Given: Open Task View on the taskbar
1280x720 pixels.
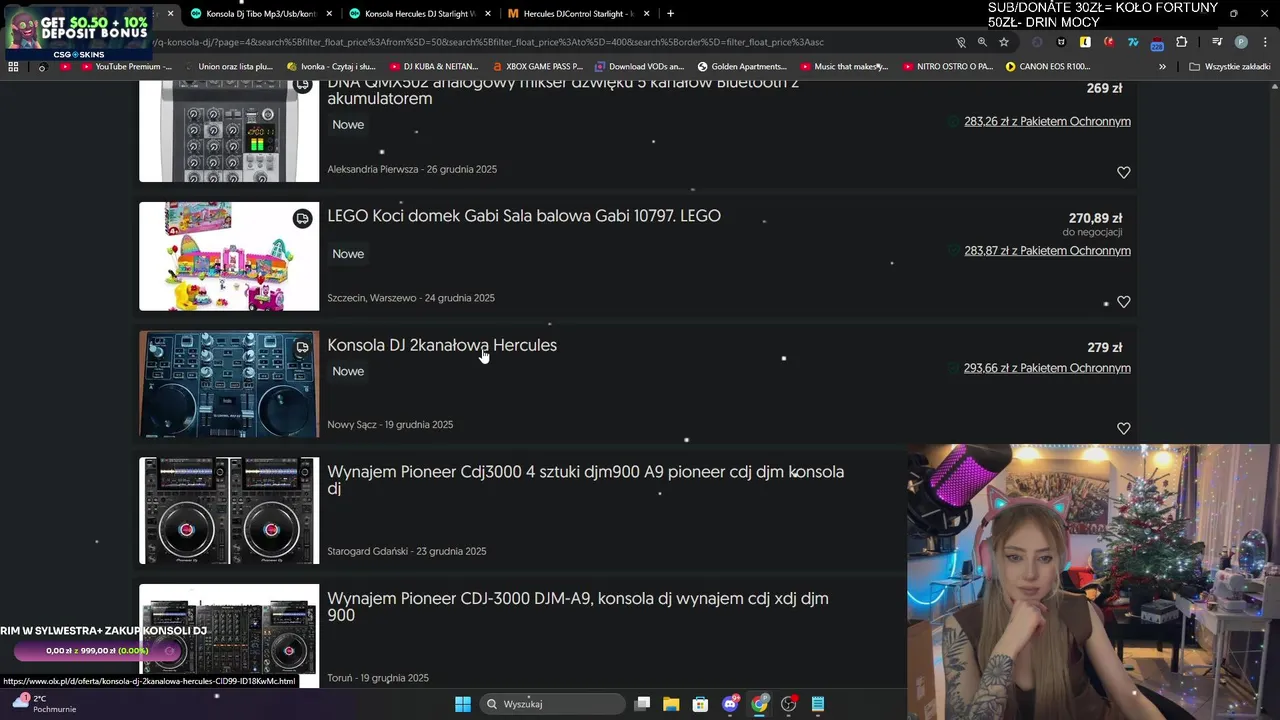Looking at the screenshot, I should point(642,704).
